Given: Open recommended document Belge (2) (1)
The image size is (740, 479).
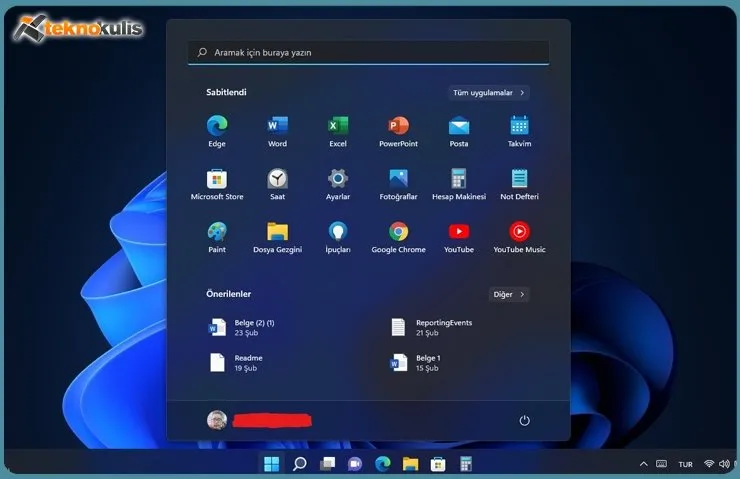Looking at the screenshot, I should point(242,328).
